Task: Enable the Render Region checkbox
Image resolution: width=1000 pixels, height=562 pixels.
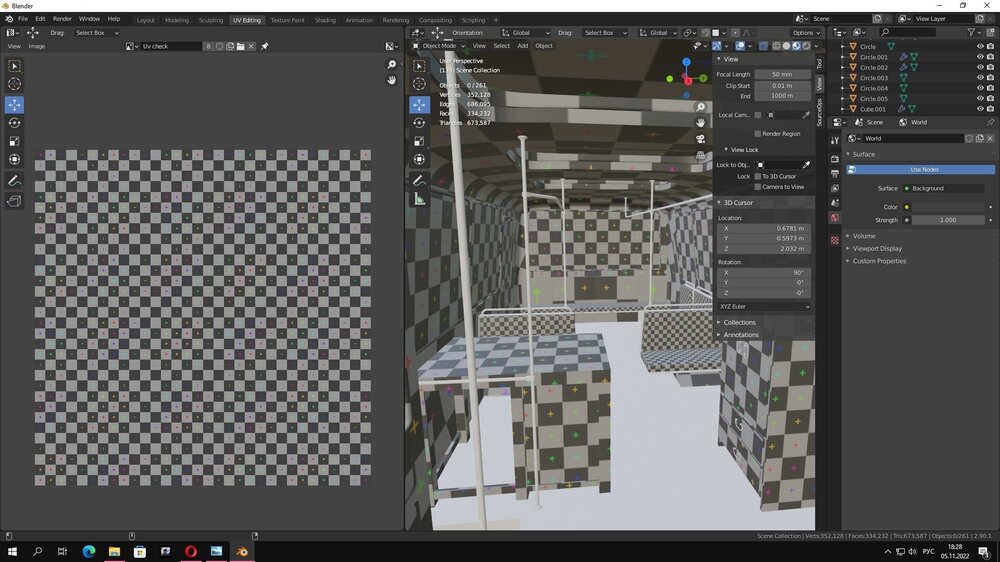Action: (758, 133)
